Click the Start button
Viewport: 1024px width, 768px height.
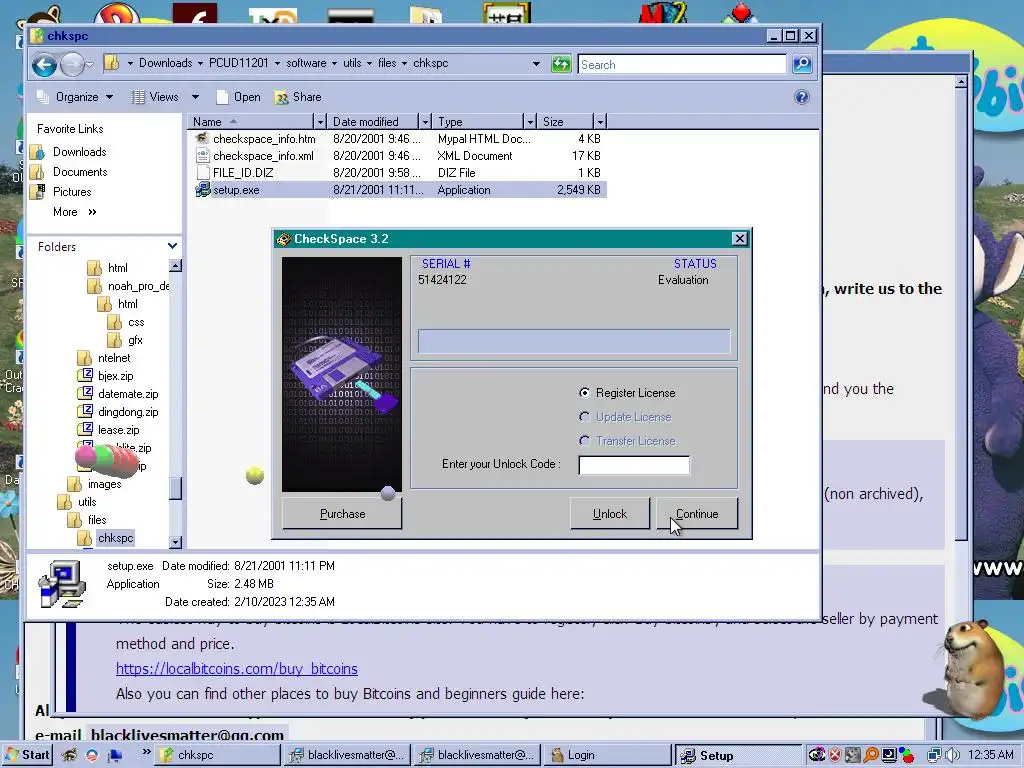tap(27, 755)
